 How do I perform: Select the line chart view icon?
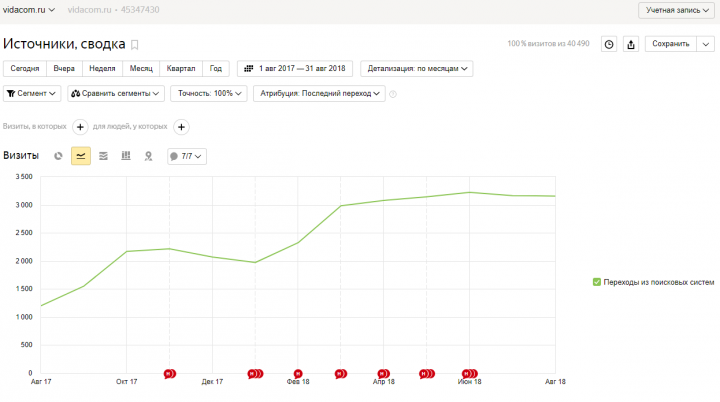81,156
